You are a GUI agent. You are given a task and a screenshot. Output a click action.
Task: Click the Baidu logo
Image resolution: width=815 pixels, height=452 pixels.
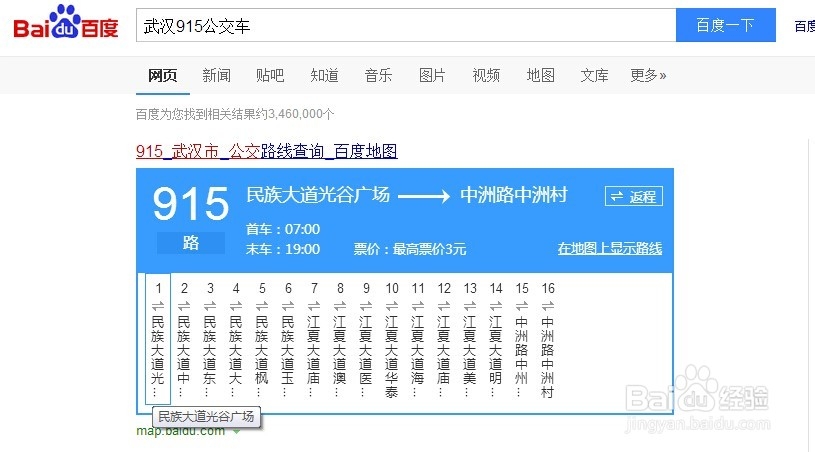66,22
